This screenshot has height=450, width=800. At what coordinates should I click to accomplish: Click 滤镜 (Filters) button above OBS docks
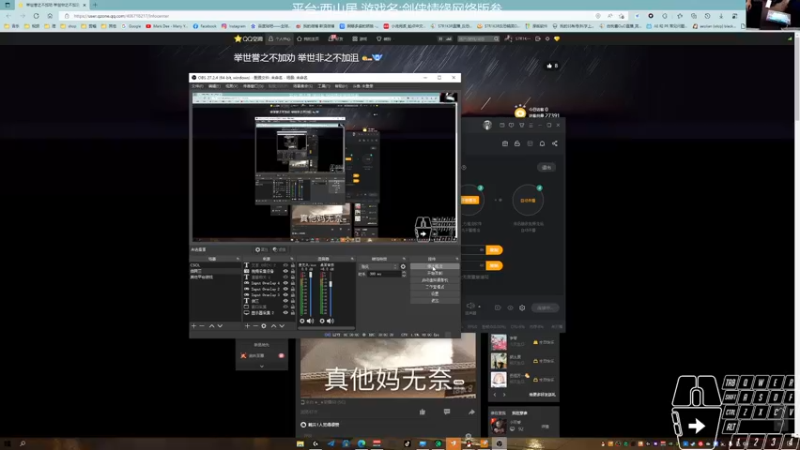[x=279, y=249]
